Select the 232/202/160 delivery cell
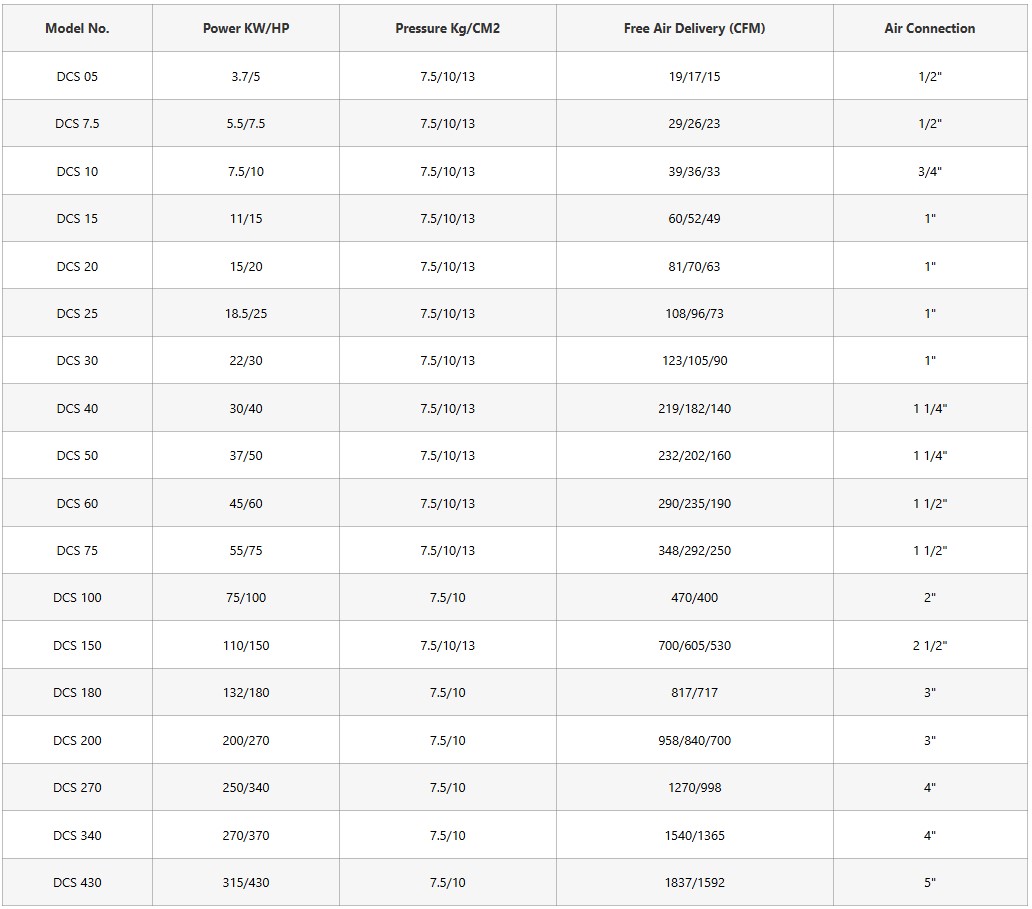The height and width of the screenshot is (909, 1032). click(x=694, y=455)
